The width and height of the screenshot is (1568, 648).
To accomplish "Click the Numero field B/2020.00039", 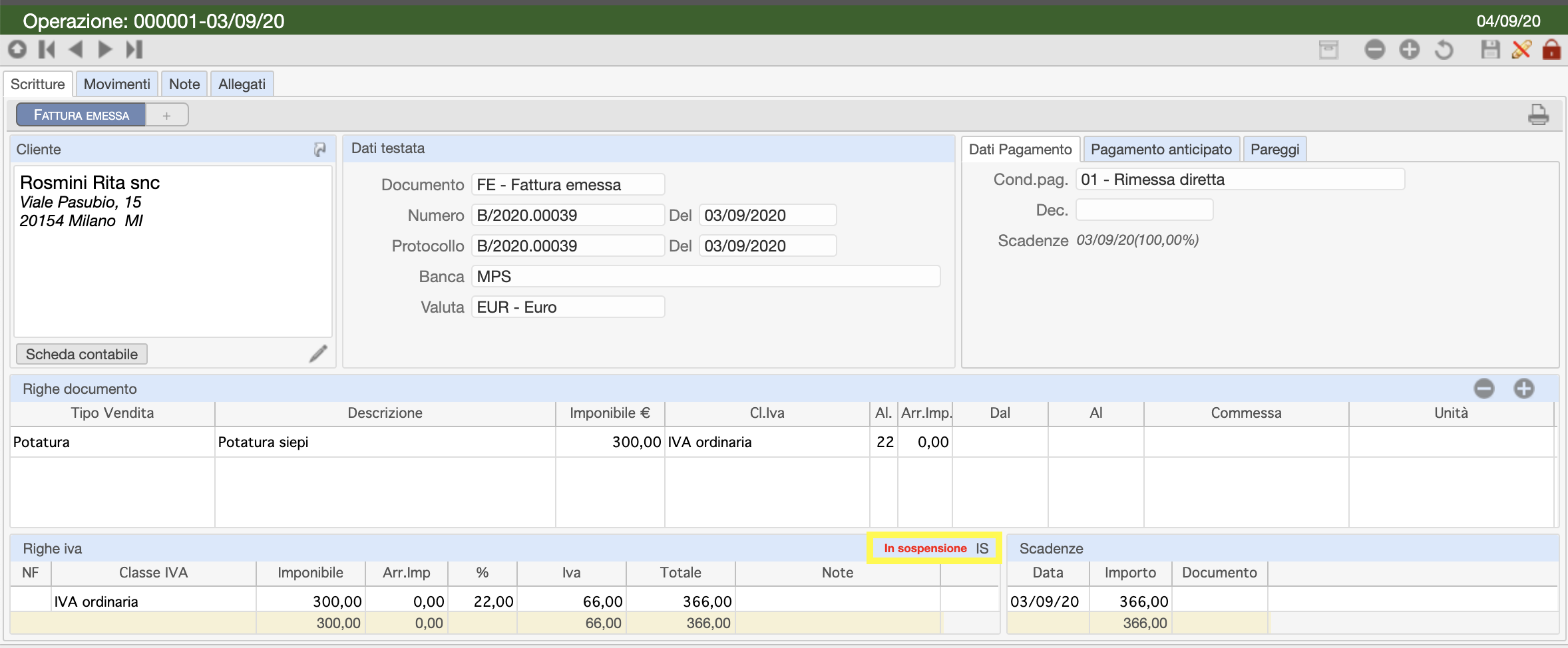I will click(568, 216).
